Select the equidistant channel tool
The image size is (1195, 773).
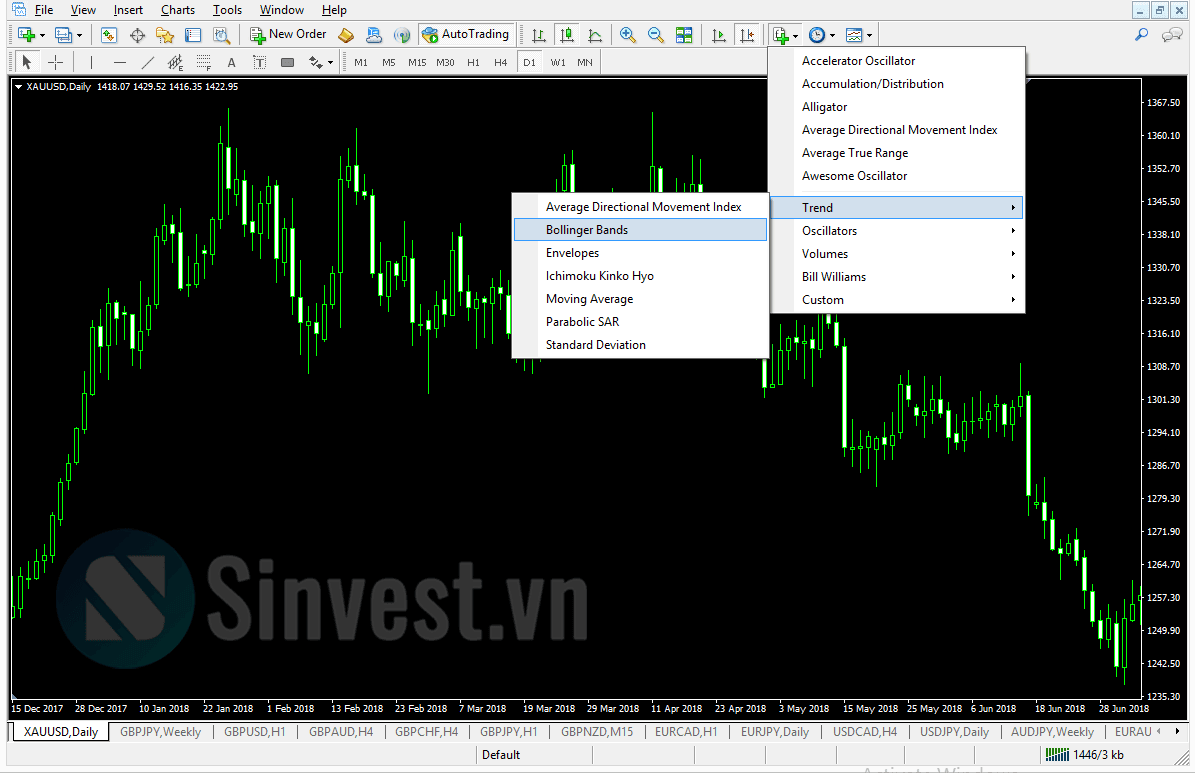coord(175,63)
